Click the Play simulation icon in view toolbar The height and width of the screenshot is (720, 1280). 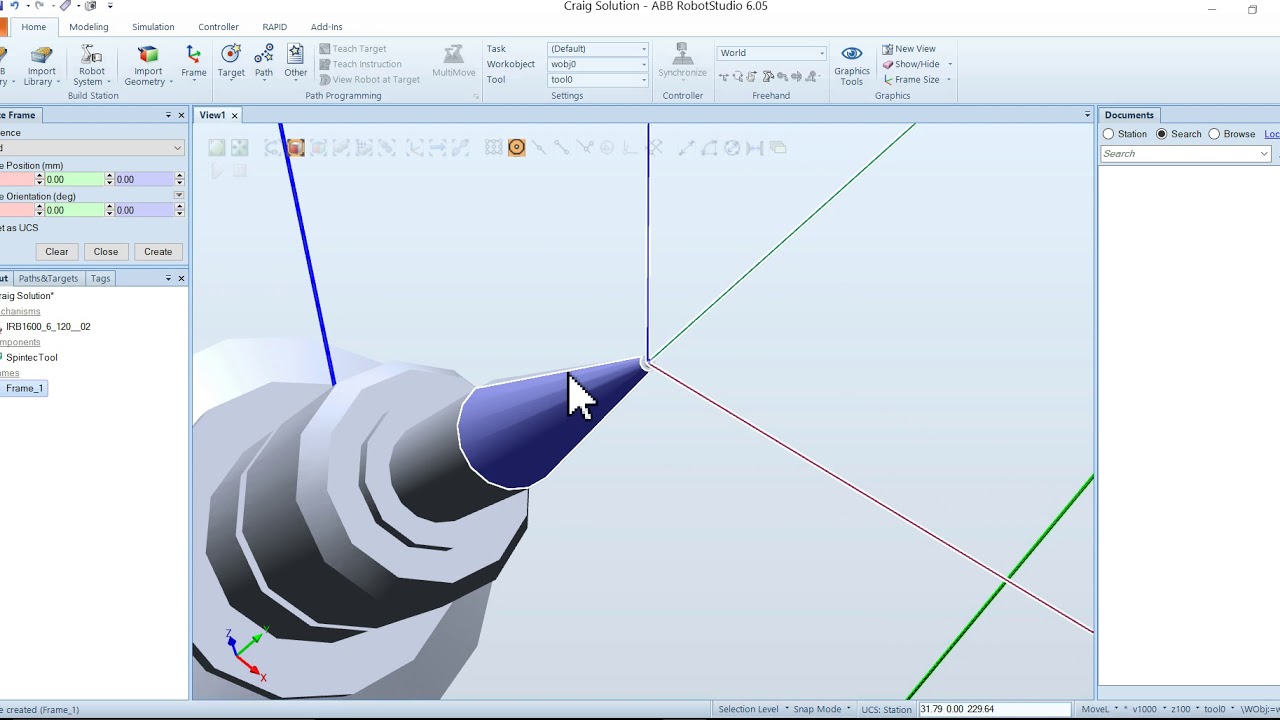click(x=217, y=171)
